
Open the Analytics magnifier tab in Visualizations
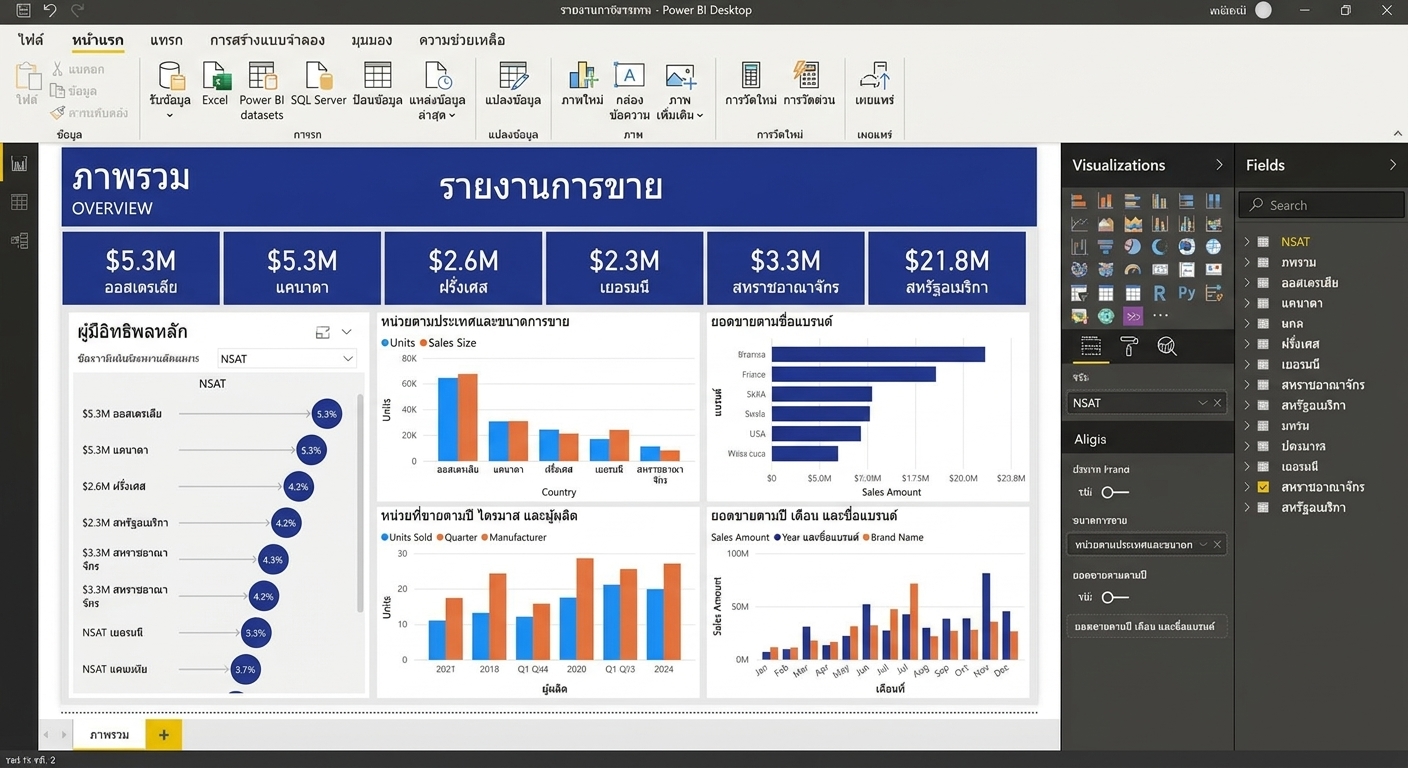click(x=1166, y=347)
